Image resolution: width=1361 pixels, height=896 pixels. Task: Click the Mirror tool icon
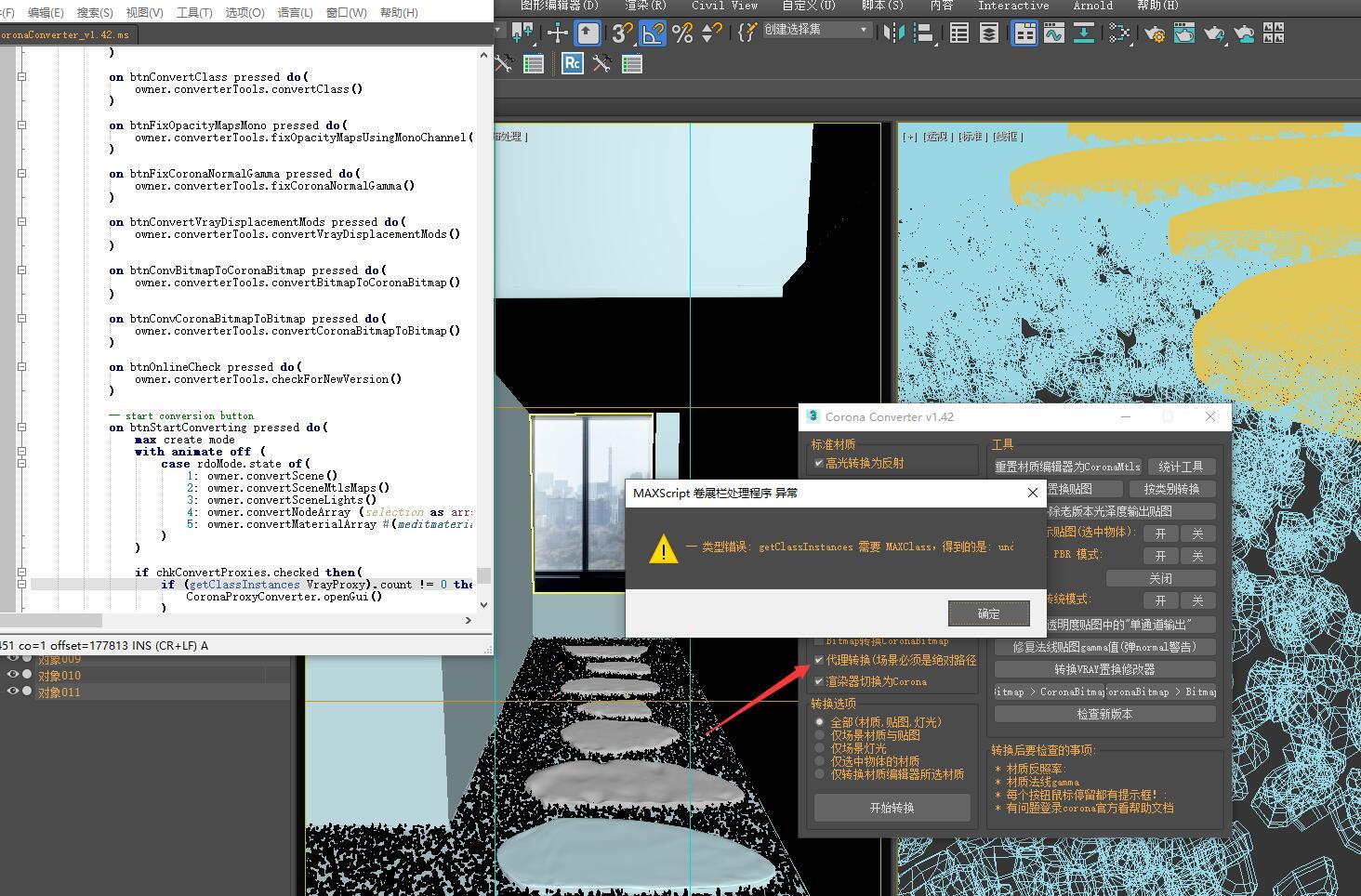[893, 33]
